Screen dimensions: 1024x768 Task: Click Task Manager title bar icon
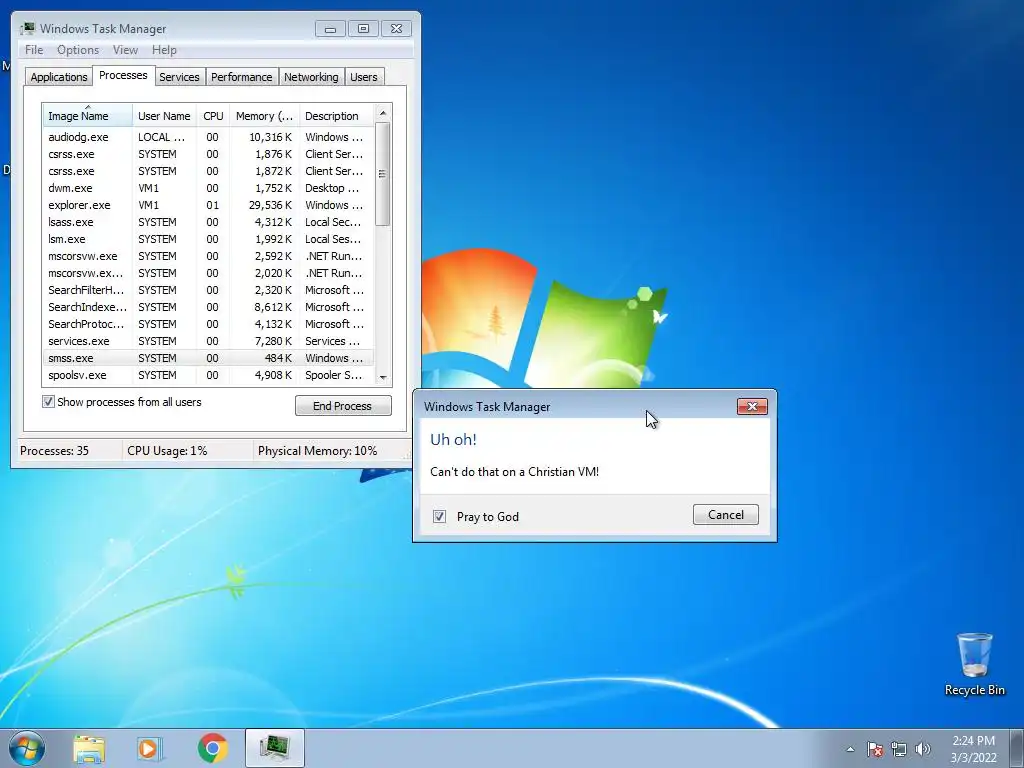point(27,28)
